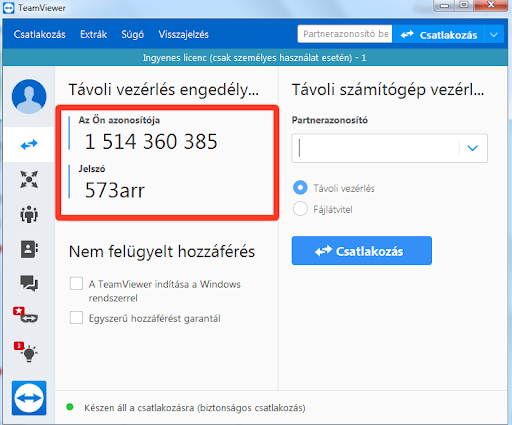Screen dimensions: 512x425
Task: Open the Meeting sidebar icon
Action: point(29,214)
